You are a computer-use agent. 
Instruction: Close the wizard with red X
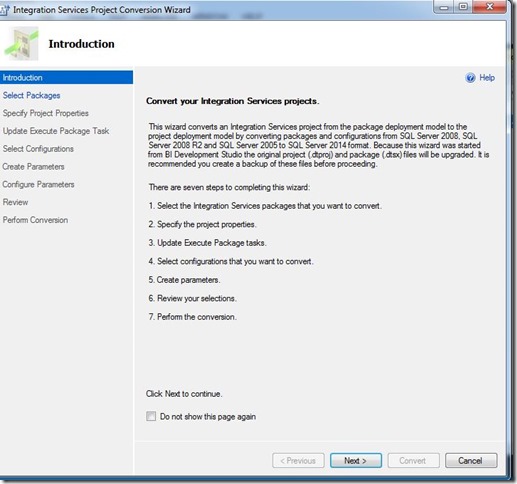point(489,7)
